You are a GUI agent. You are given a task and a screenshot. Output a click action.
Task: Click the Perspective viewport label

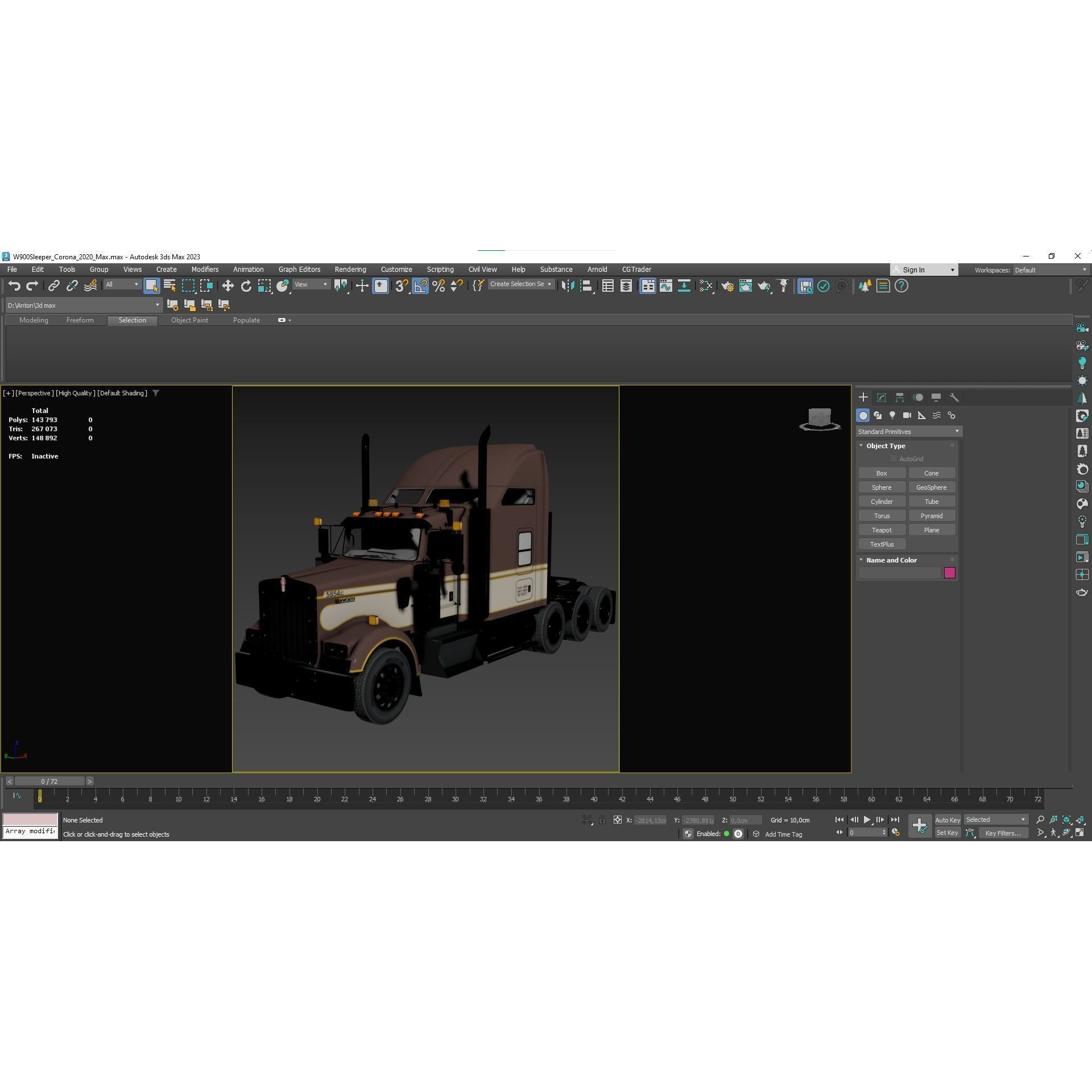(x=34, y=393)
